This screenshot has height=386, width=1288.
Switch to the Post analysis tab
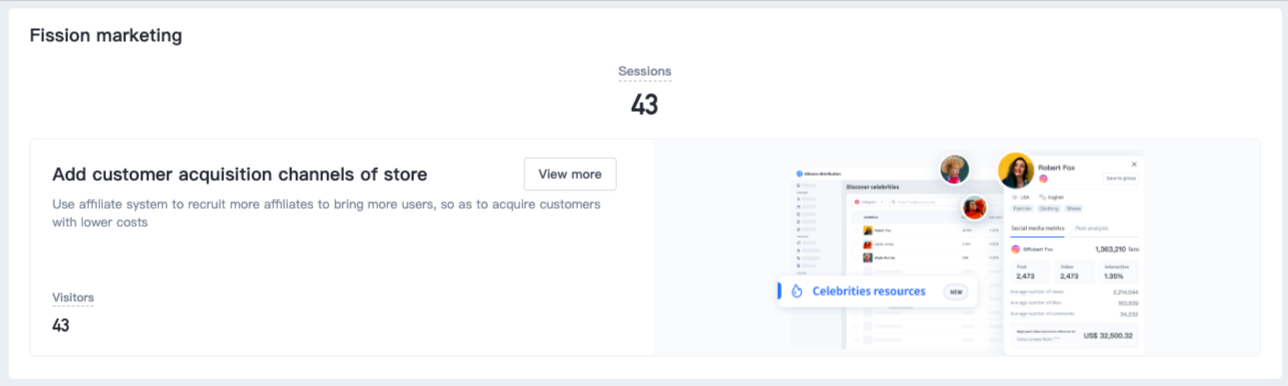[x=1092, y=228]
